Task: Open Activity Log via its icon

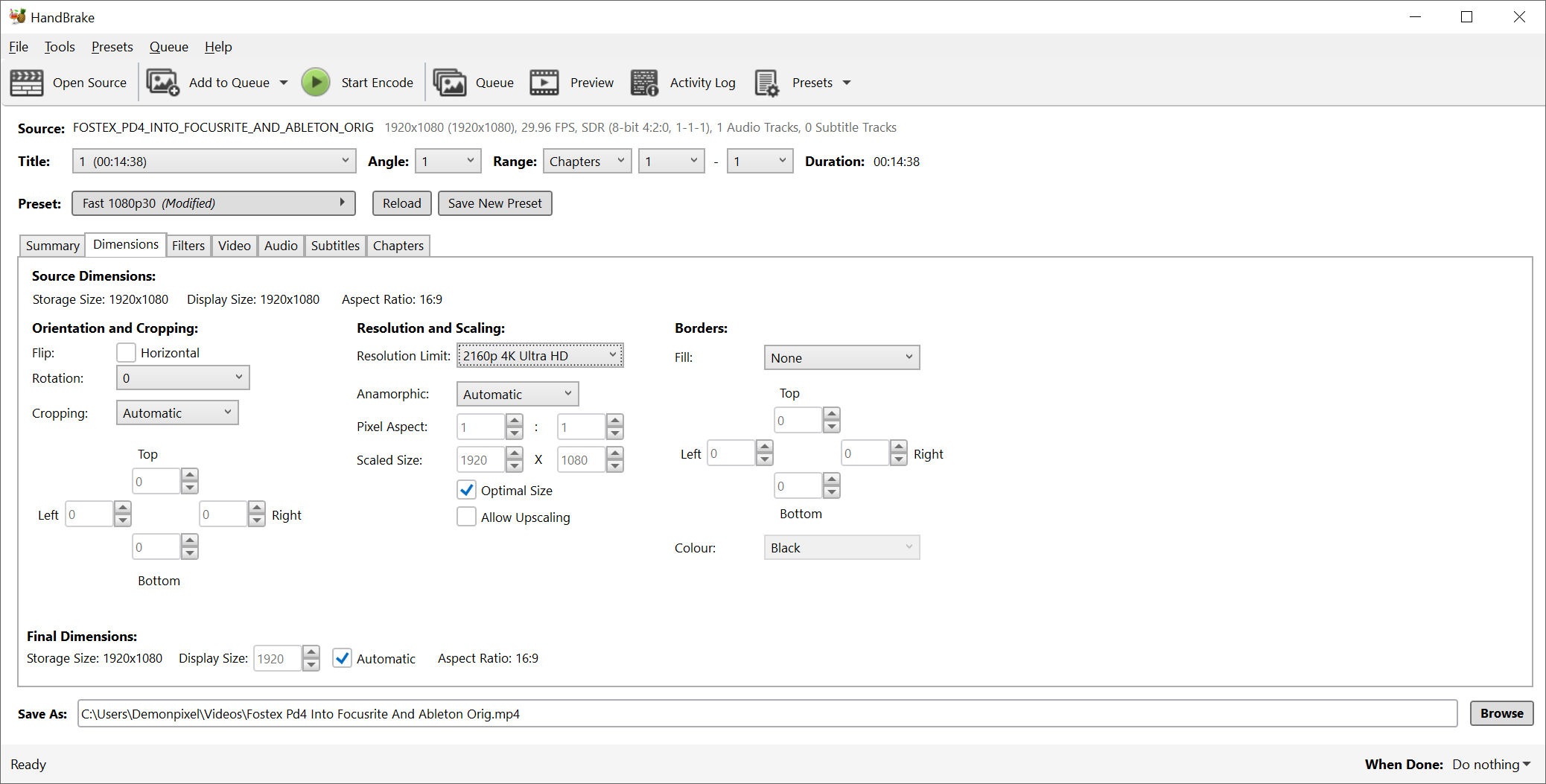Action: [x=644, y=83]
